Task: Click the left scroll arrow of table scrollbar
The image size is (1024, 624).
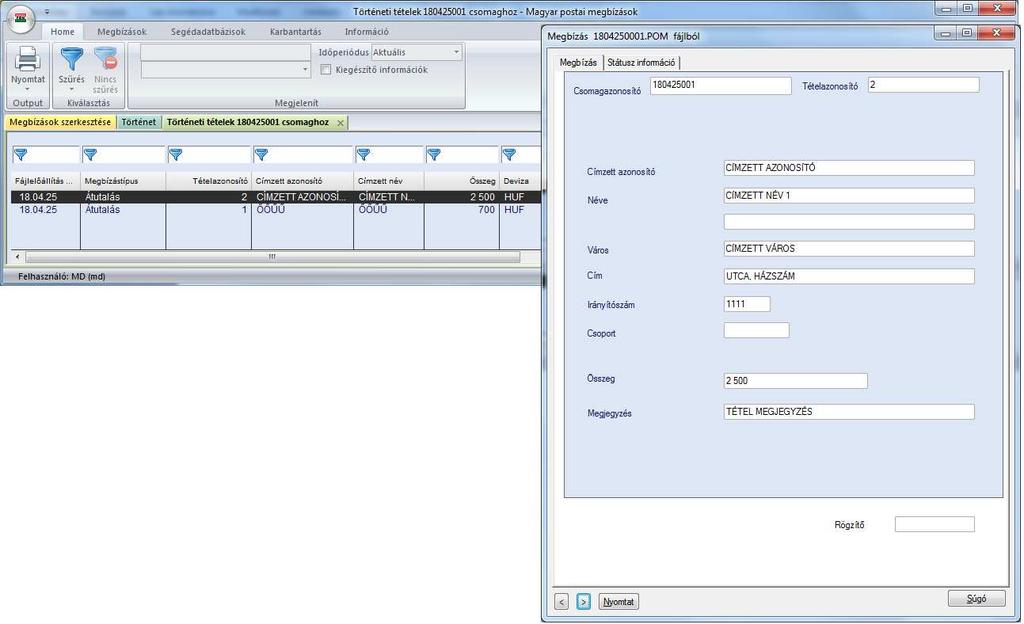Action: [x=18, y=257]
